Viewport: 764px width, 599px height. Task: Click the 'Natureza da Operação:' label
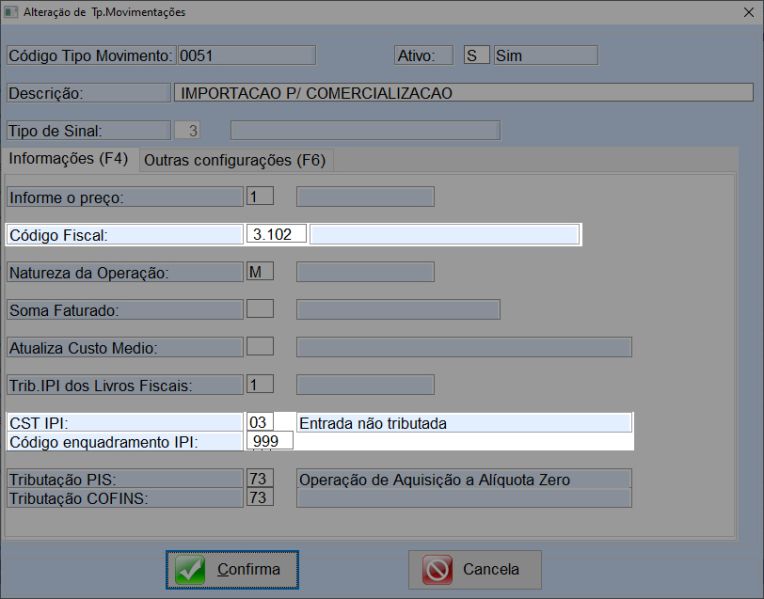pyautogui.click(x=125, y=272)
